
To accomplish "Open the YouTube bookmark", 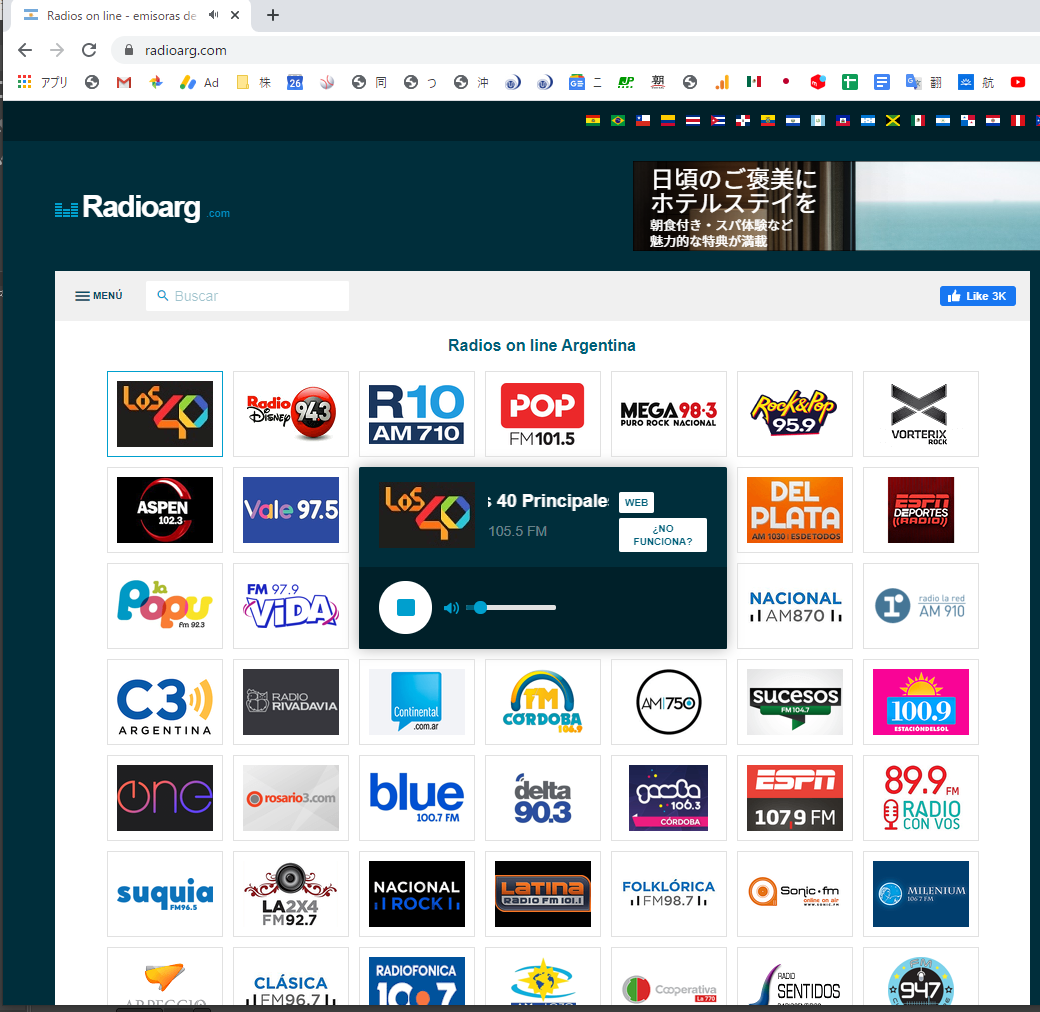I will (x=1017, y=82).
